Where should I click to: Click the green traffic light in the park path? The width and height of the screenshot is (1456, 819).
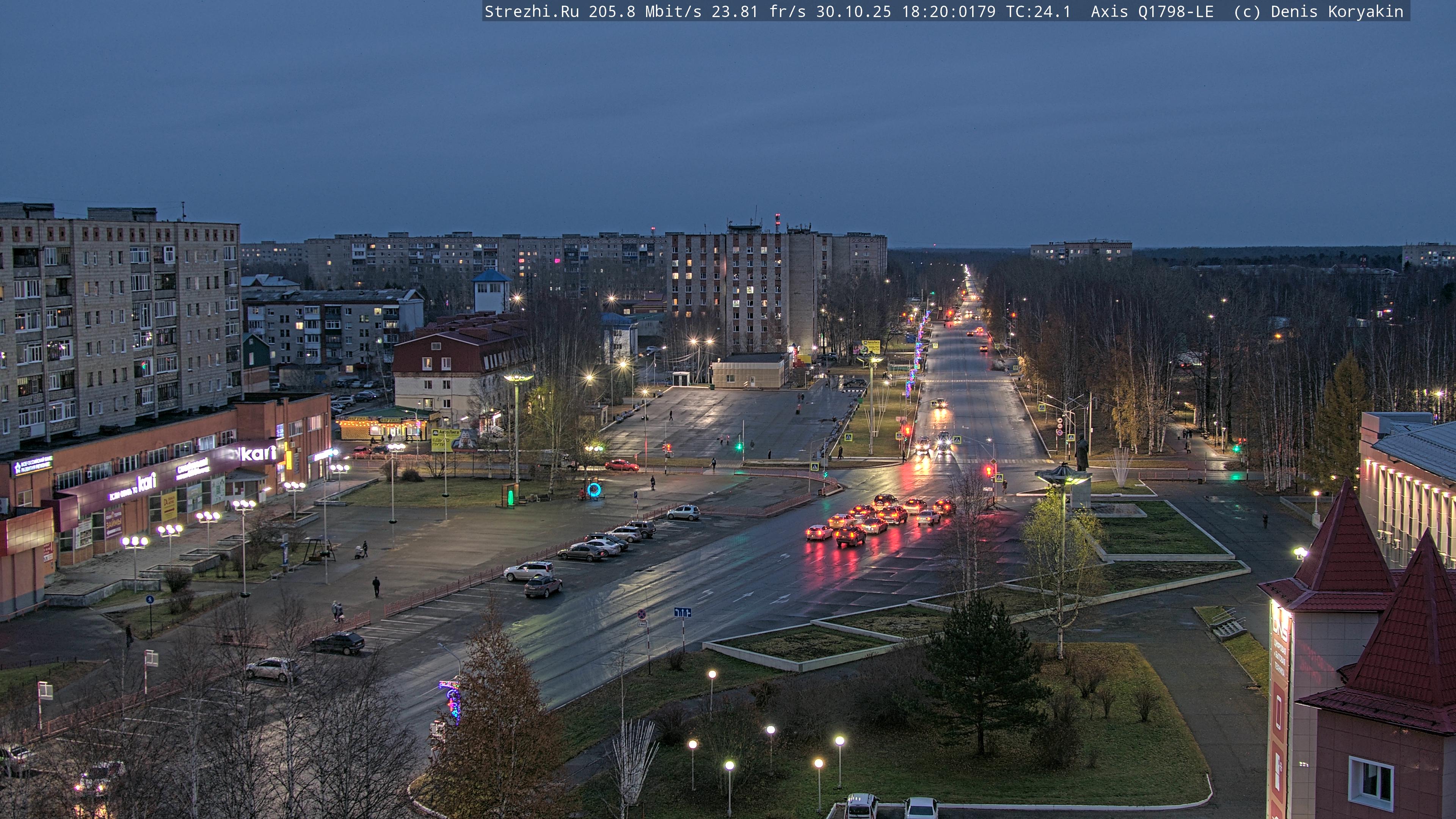[1236, 448]
